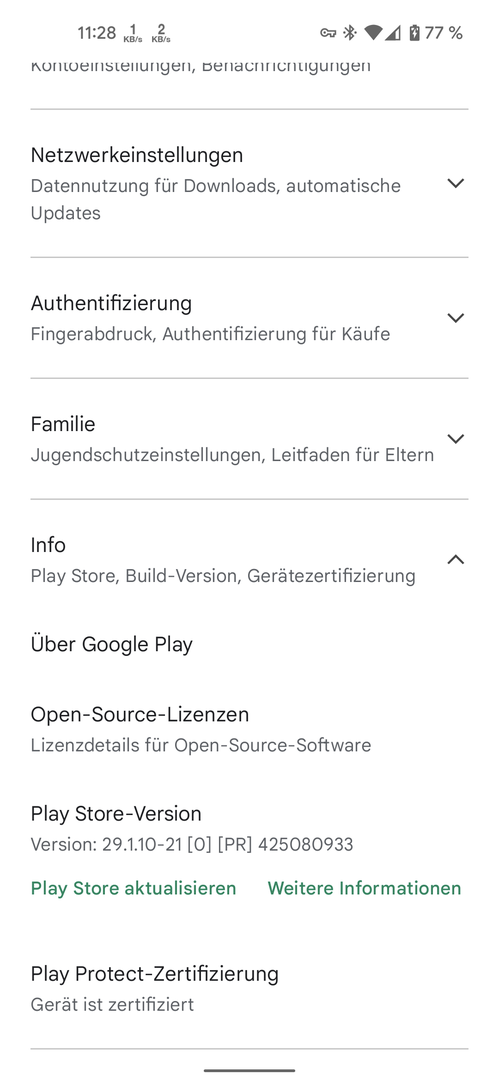Image resolution: width=499 pixels, height=1080 pixels.
Task: Tap the VPN key status icon
Action: (x=328, y=32)
